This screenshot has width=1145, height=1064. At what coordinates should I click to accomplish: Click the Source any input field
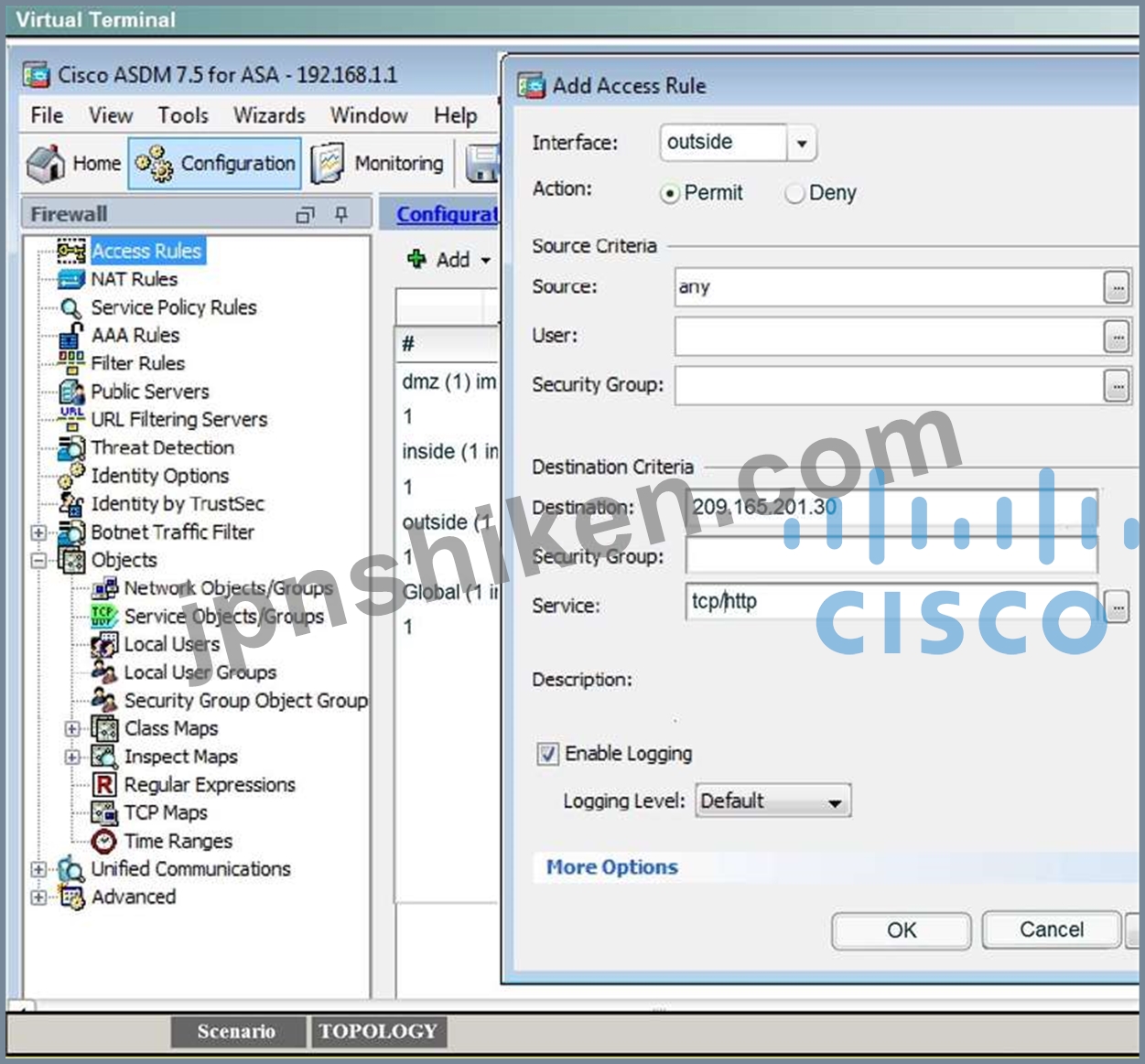click(888, 287)
